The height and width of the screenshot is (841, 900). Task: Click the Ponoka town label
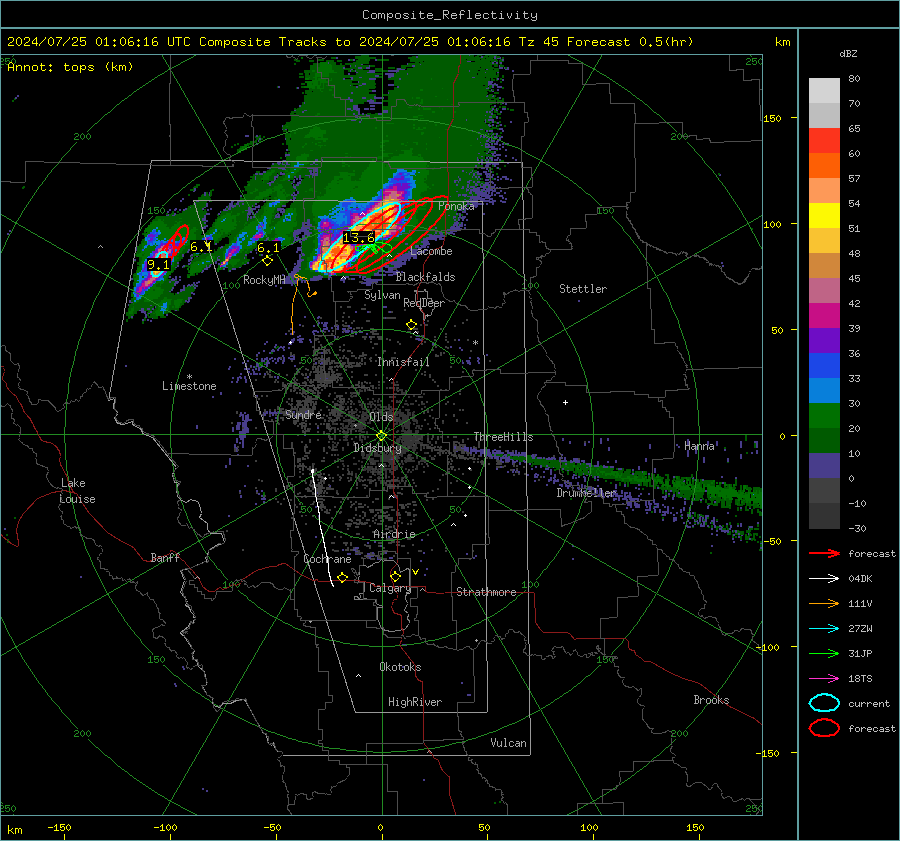pos(456,206)
